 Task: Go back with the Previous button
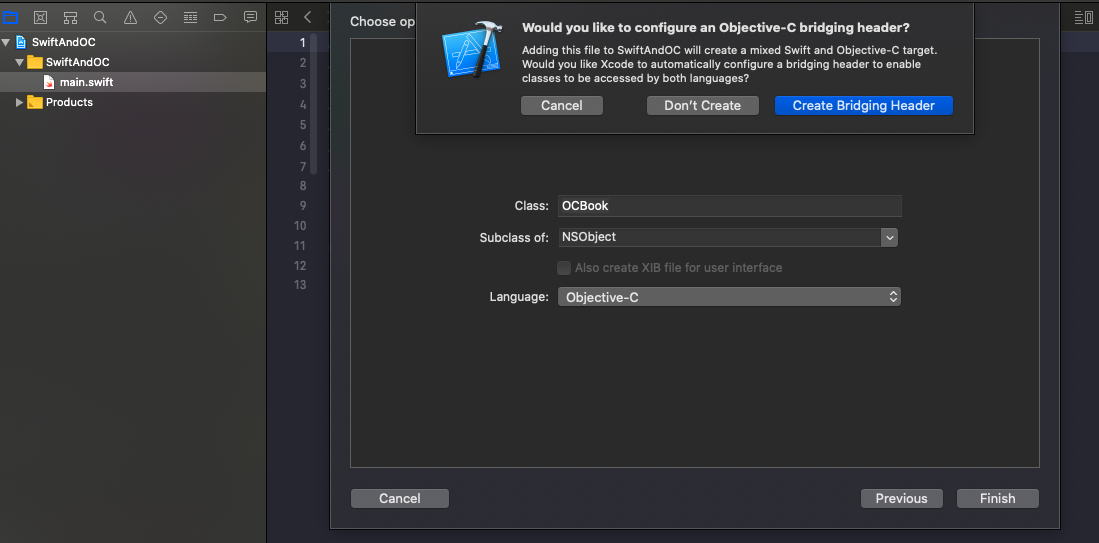901,498
